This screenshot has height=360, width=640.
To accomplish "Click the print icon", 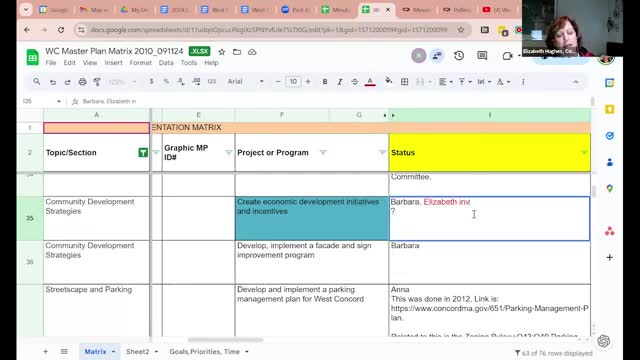I will [82, 82].
